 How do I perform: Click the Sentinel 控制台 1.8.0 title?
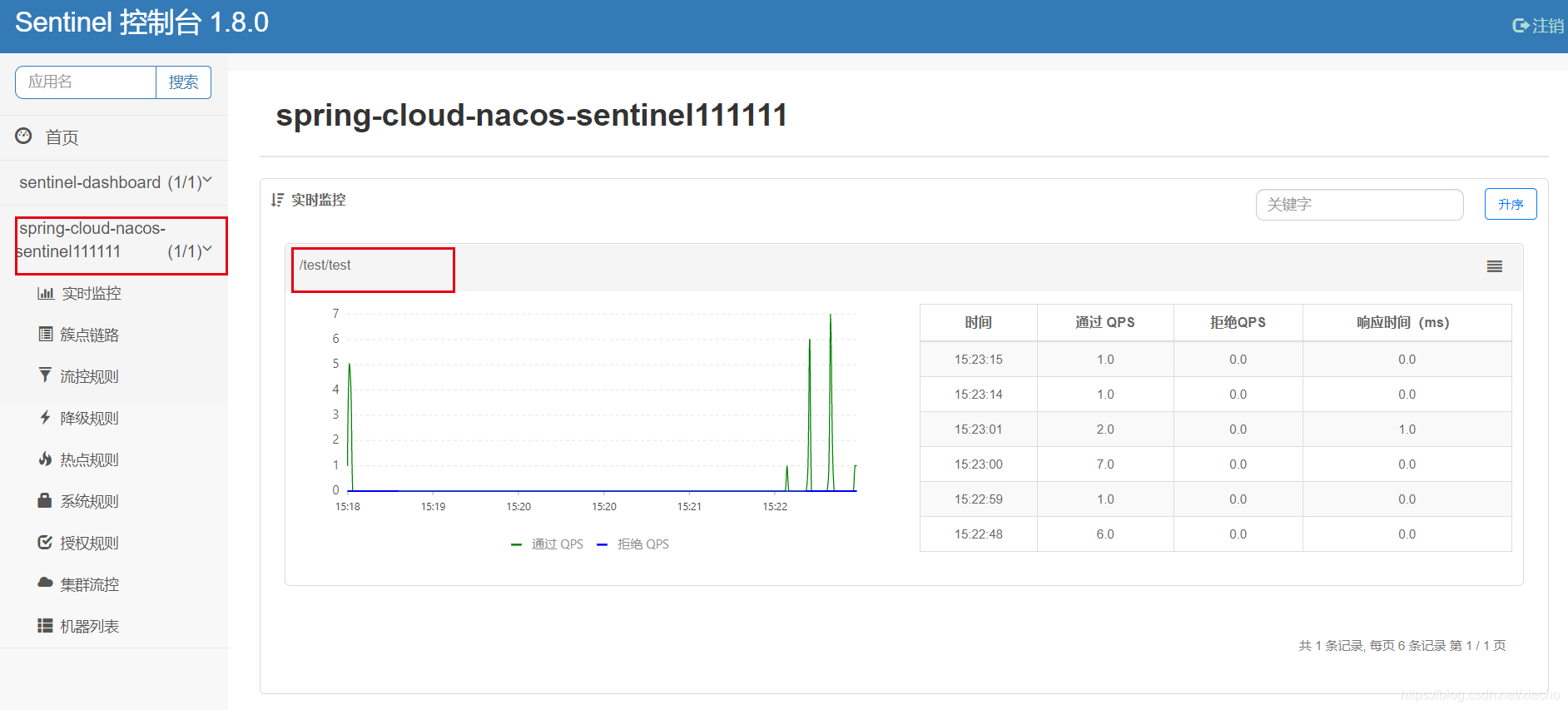tap(141, 22)
